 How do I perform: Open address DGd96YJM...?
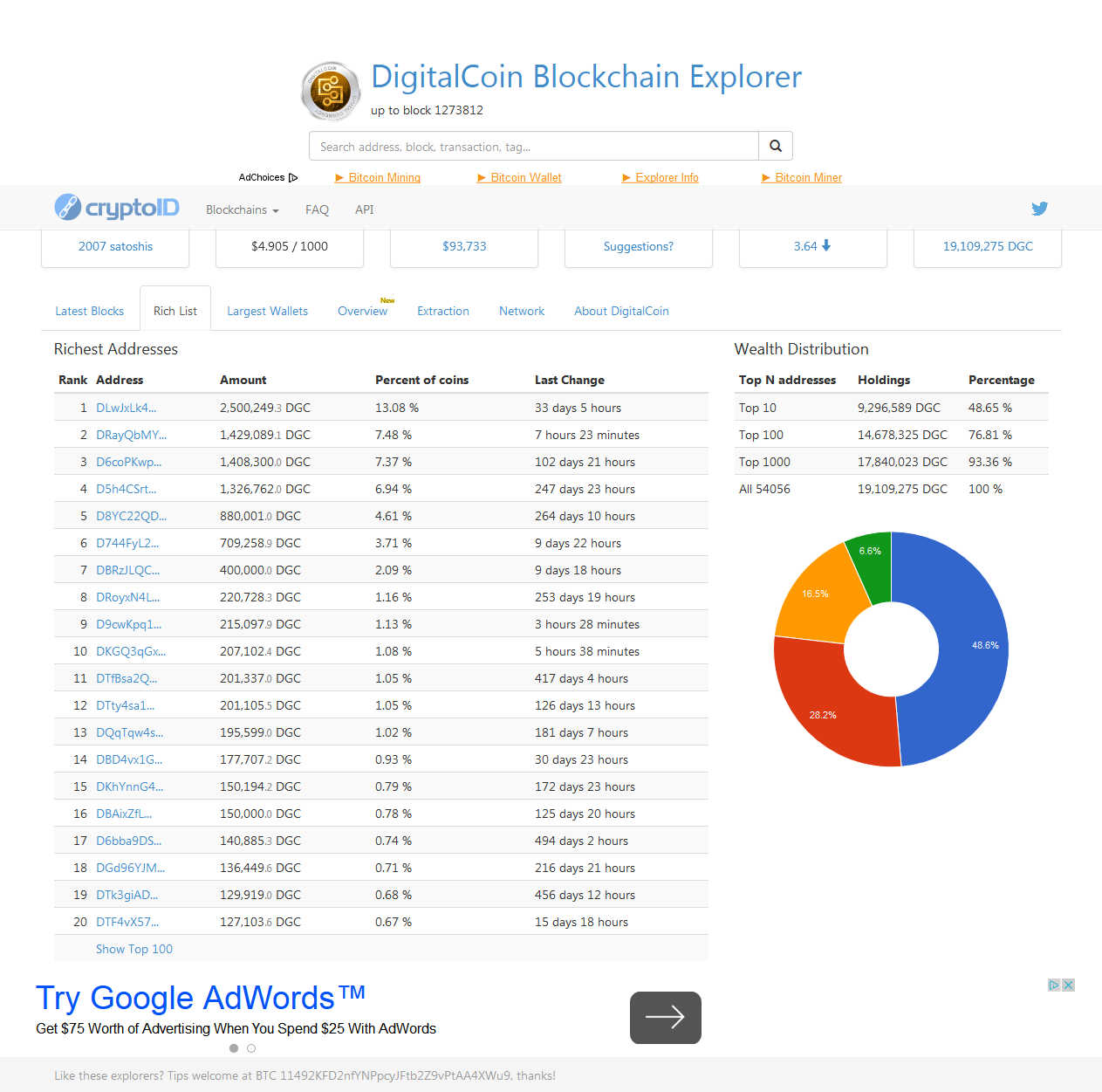click(131, 868)
